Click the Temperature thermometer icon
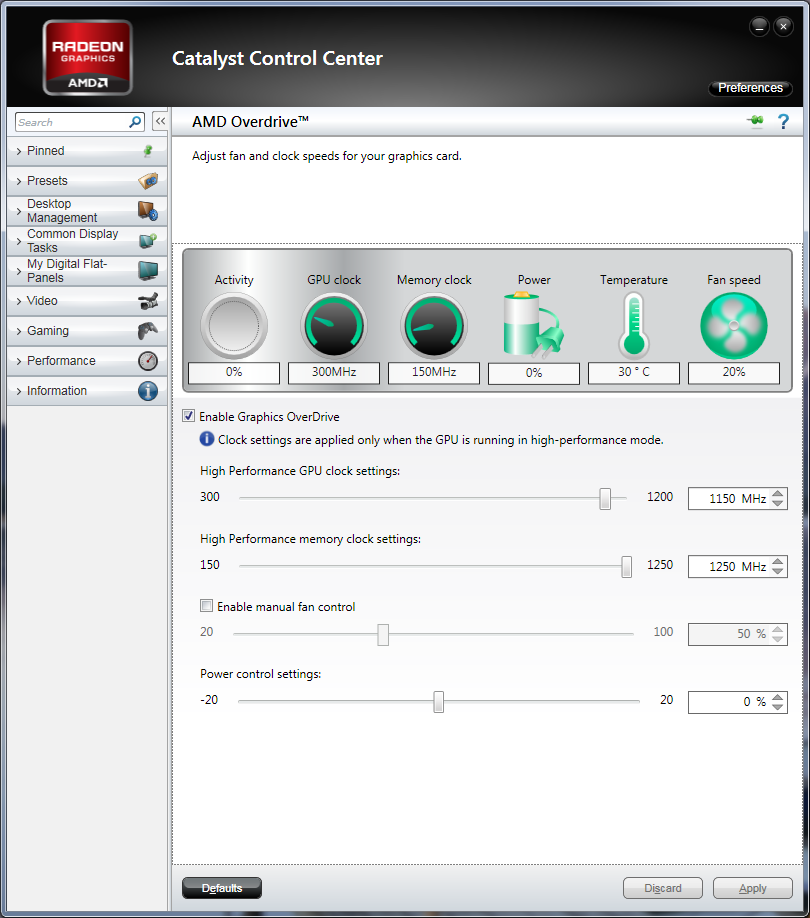The image size is (810, 918). [x=634, y=326]
